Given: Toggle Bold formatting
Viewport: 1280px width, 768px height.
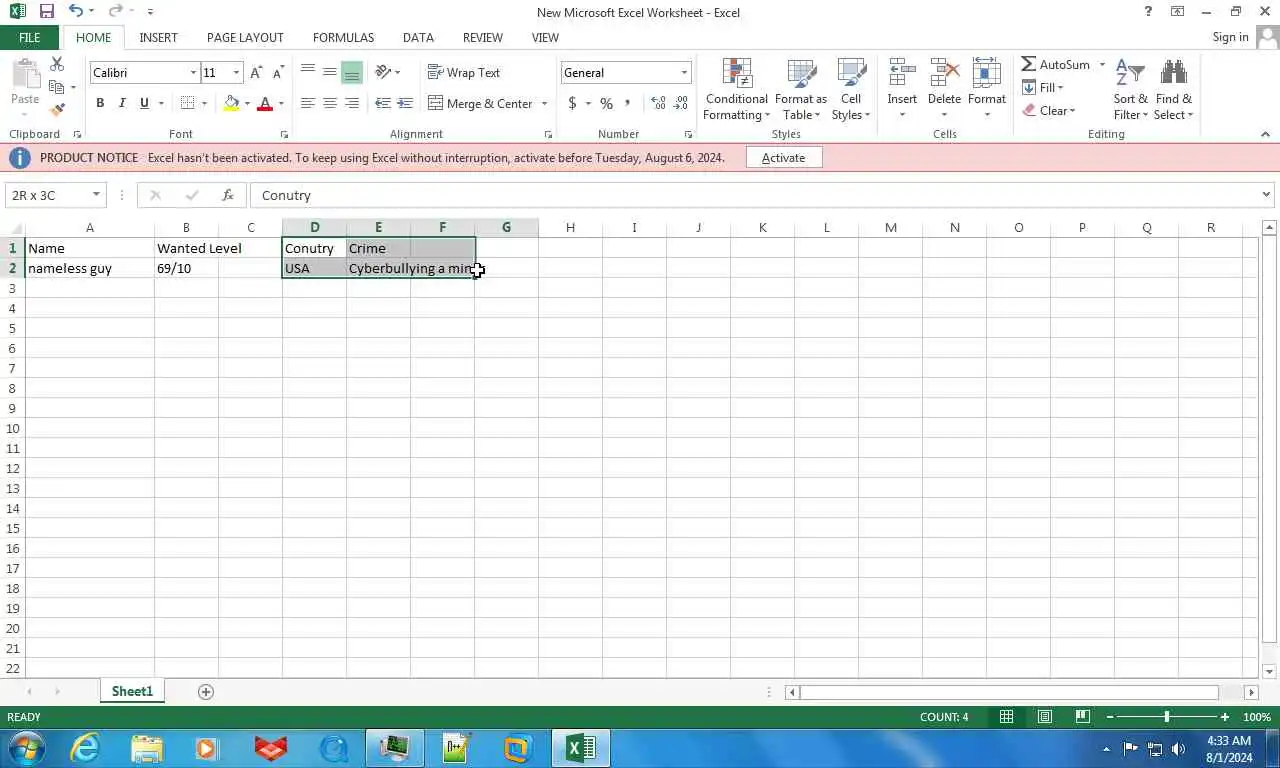Looking at the screenshot, I should (x=100, y=103).
